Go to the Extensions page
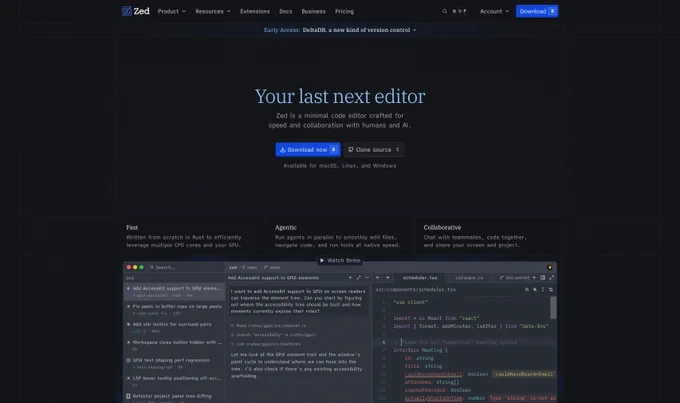 click(x=255, y=11)
